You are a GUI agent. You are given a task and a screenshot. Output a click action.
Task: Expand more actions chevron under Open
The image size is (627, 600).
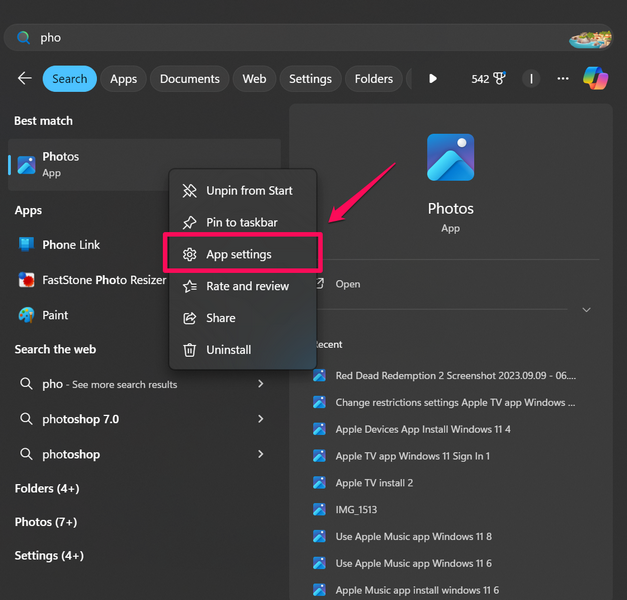tap(587, 310)
